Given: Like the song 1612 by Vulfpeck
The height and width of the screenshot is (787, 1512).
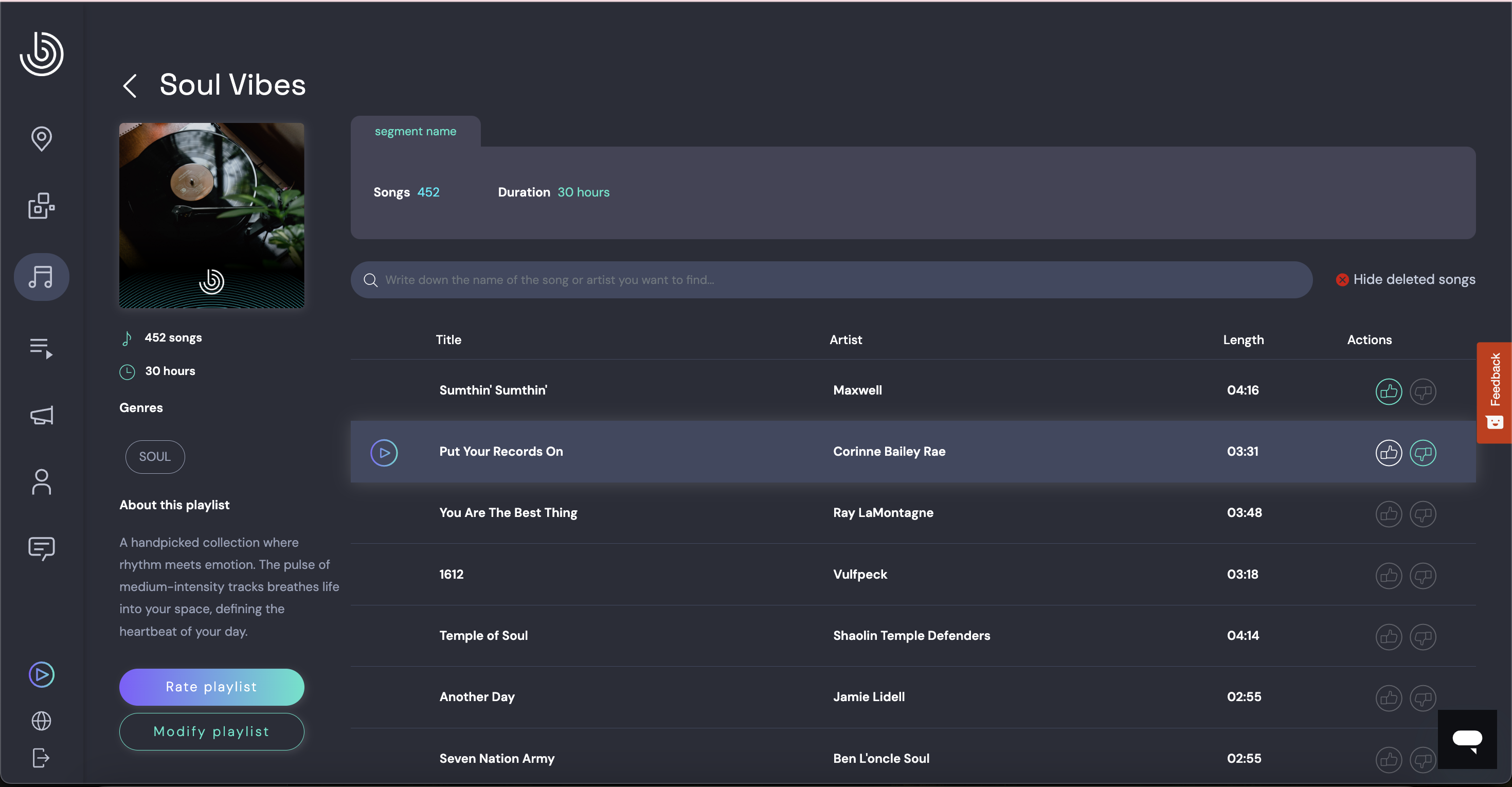Looking at the screenshot, I should (x=1389, y=576).
